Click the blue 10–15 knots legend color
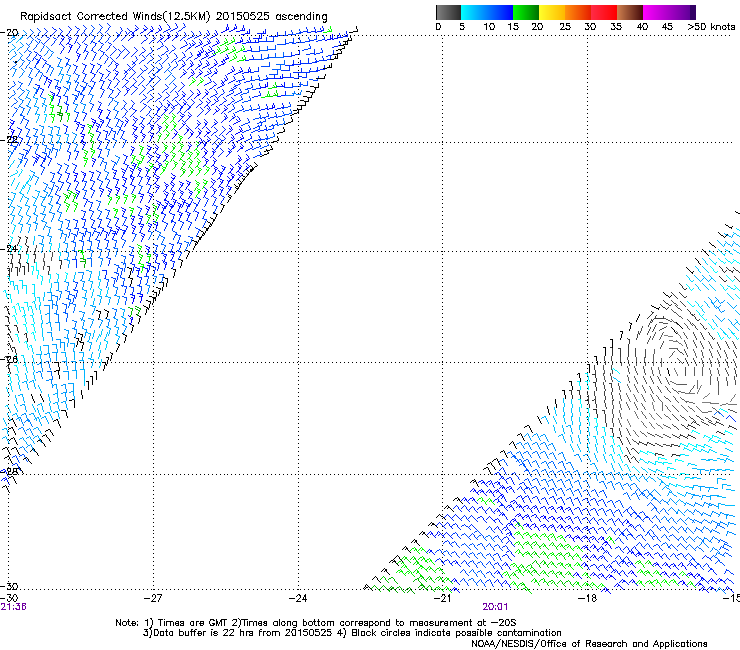 pyautogui.click(x=500, y=12)
